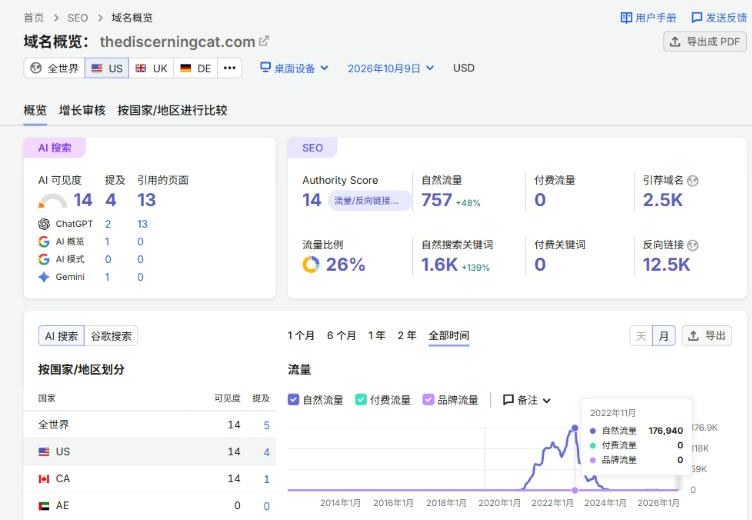Click the notes comment icon above chart

coord(508,400)
